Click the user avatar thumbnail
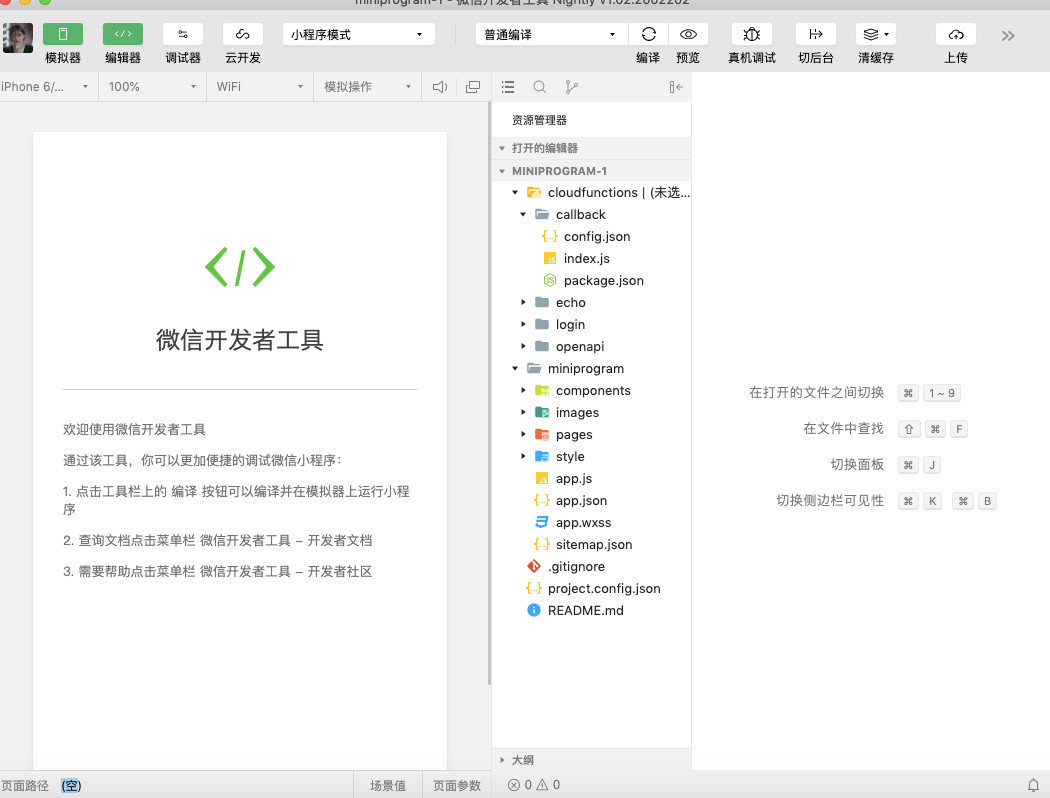1050x798 pixels. tap(17, 37)
